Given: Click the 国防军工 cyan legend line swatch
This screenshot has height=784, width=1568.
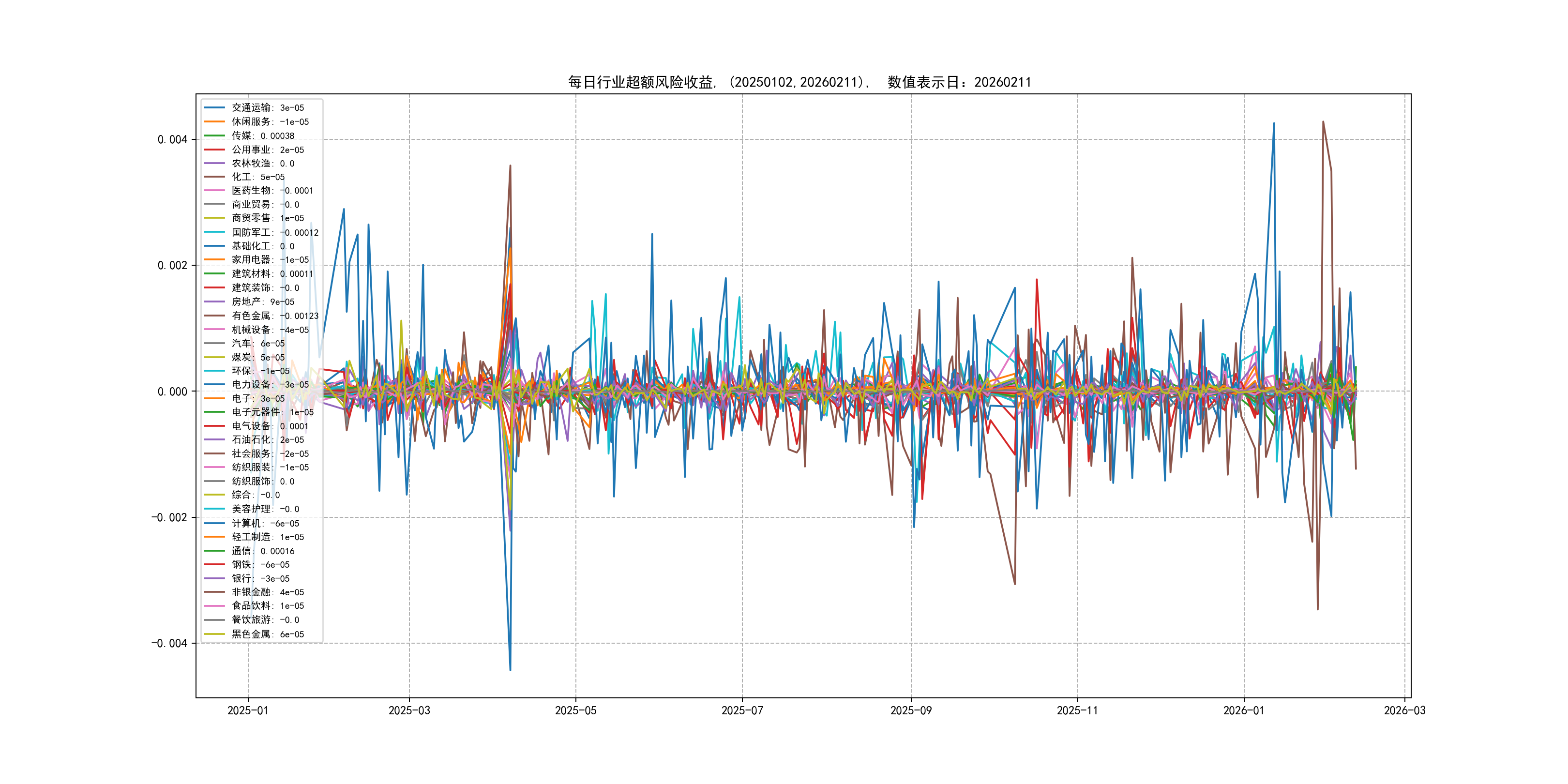Looking at the screenshot, I should (x=214, y=232).
